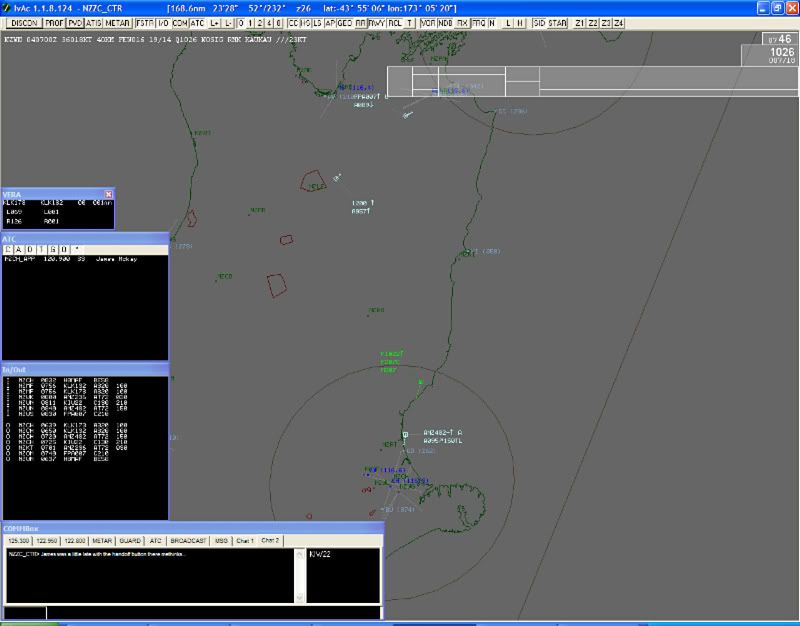Toggle the FSTR flight strip button
This screenshot has height=626, width=800.
[x=146, y=22]
